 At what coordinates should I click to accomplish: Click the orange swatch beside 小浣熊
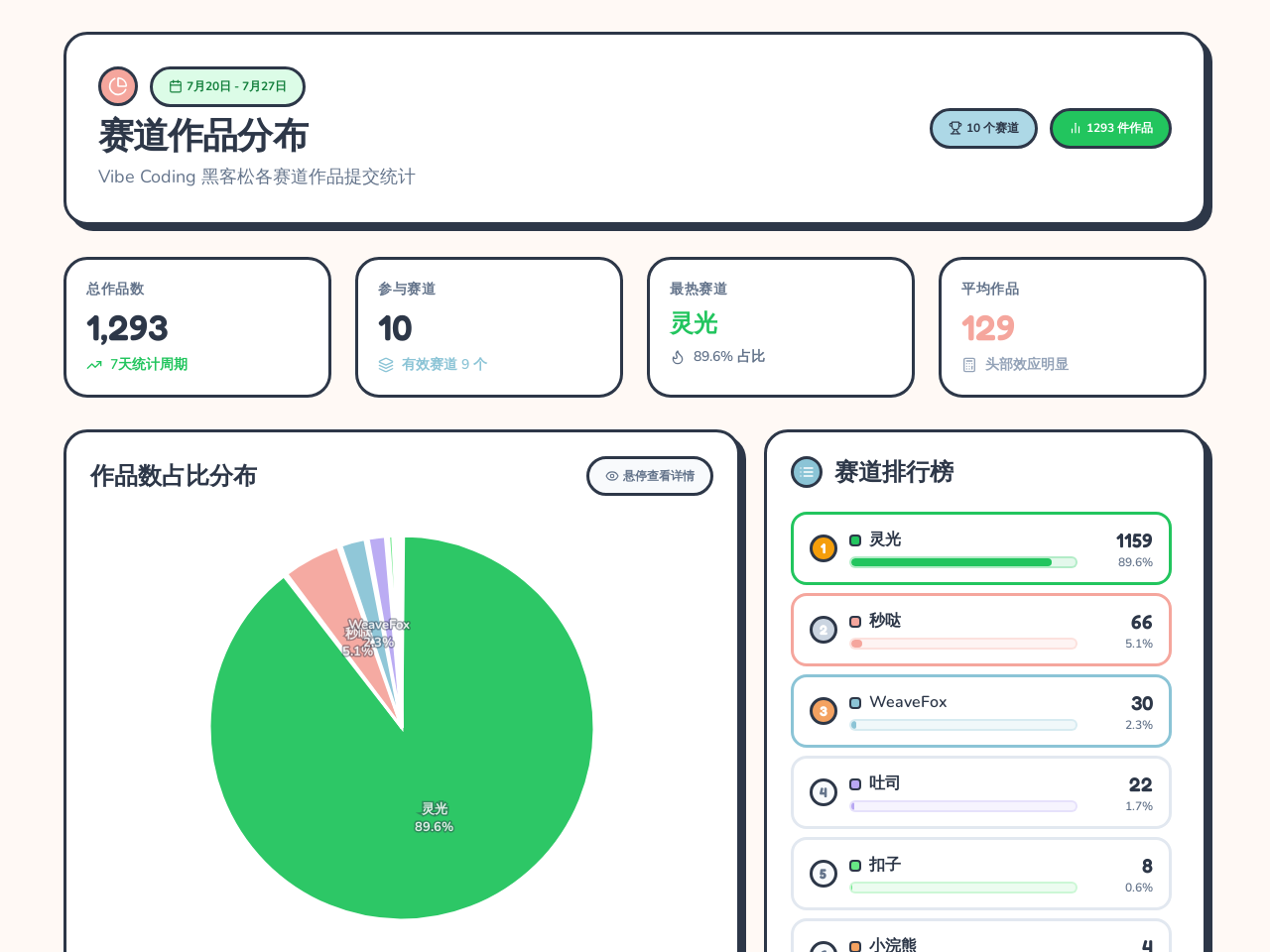click(855, 947)
